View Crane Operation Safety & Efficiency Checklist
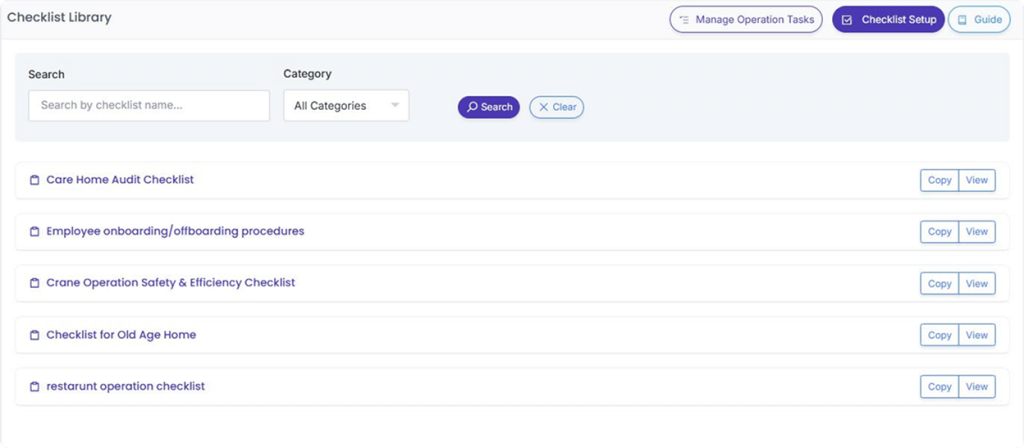The width and height of the screenshot is (1024, 448). tap(977, 284)
